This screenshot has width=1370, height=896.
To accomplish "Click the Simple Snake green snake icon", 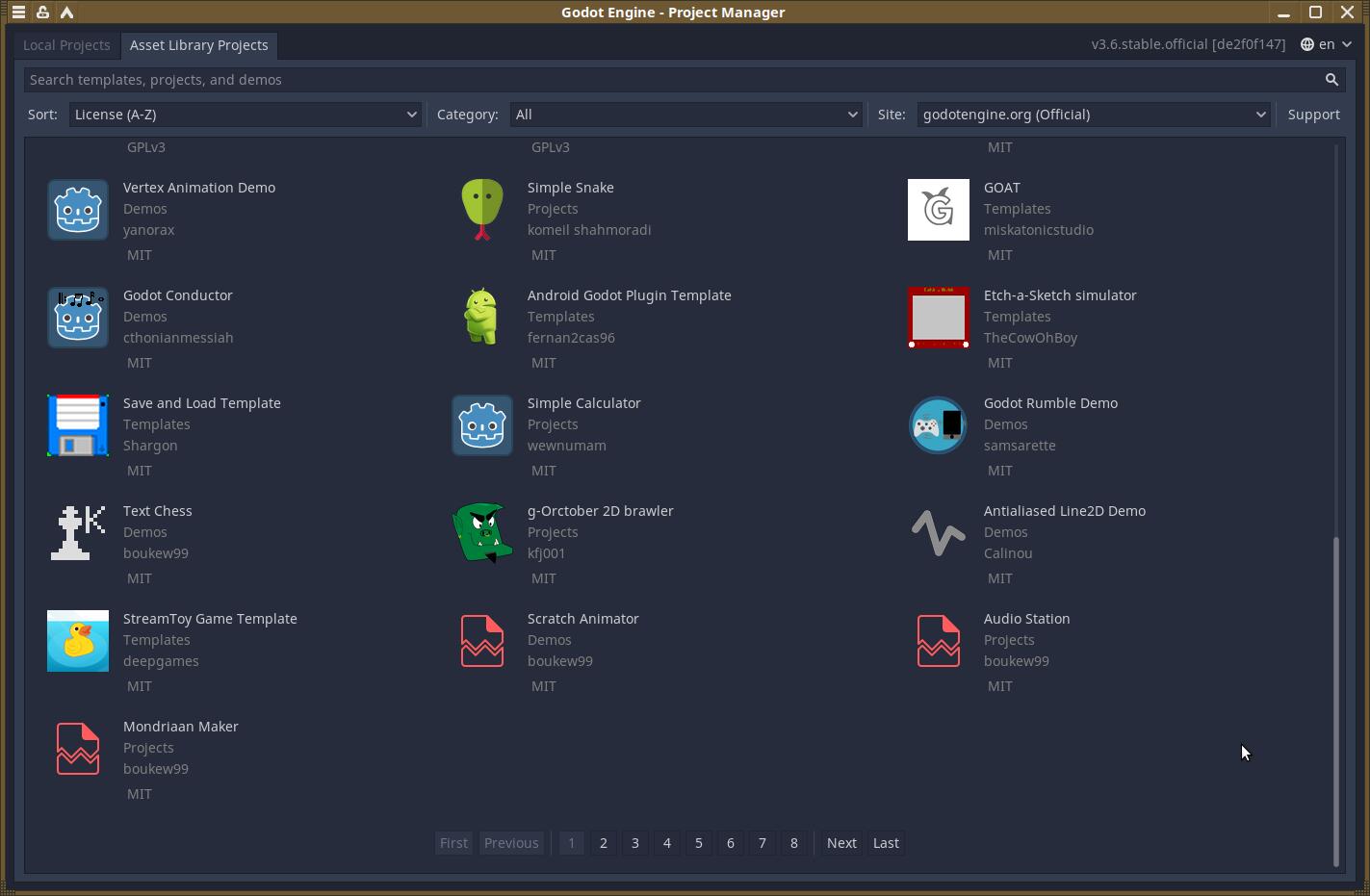I will [482, 210].
